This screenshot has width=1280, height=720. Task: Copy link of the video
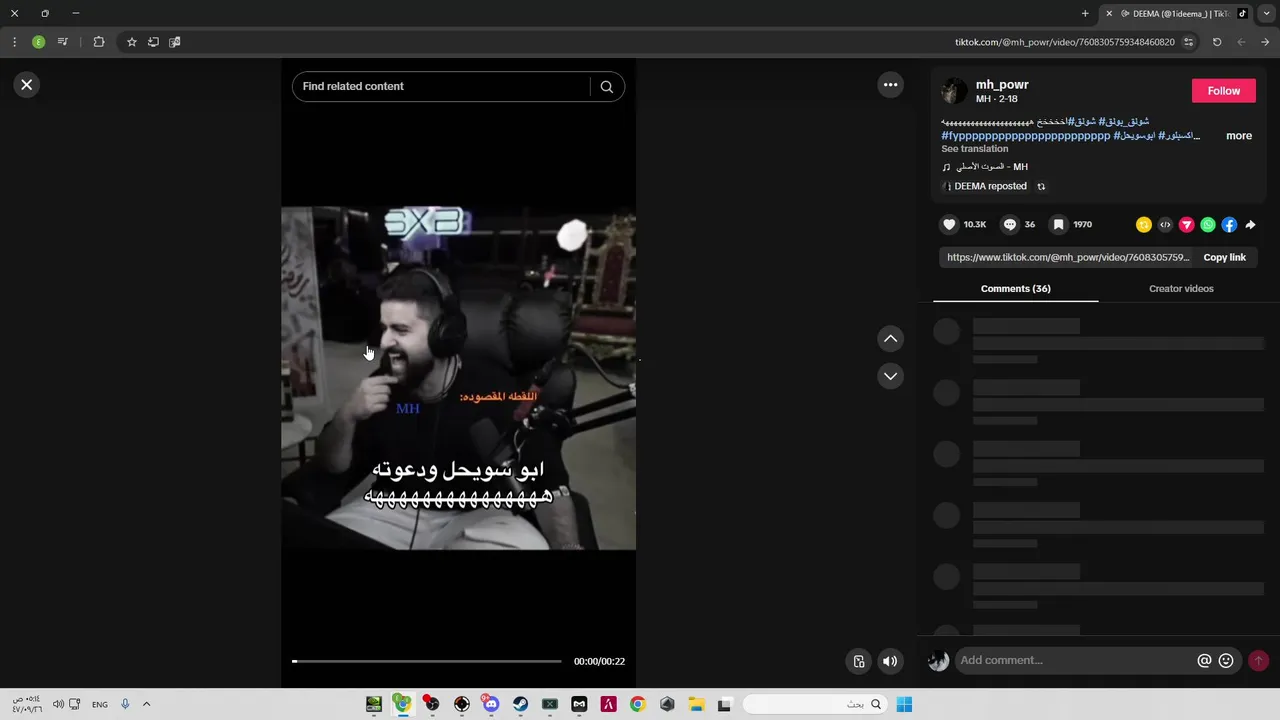[1224, 258]
